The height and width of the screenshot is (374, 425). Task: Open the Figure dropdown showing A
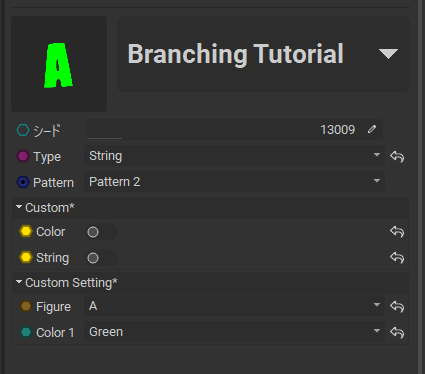234,306
